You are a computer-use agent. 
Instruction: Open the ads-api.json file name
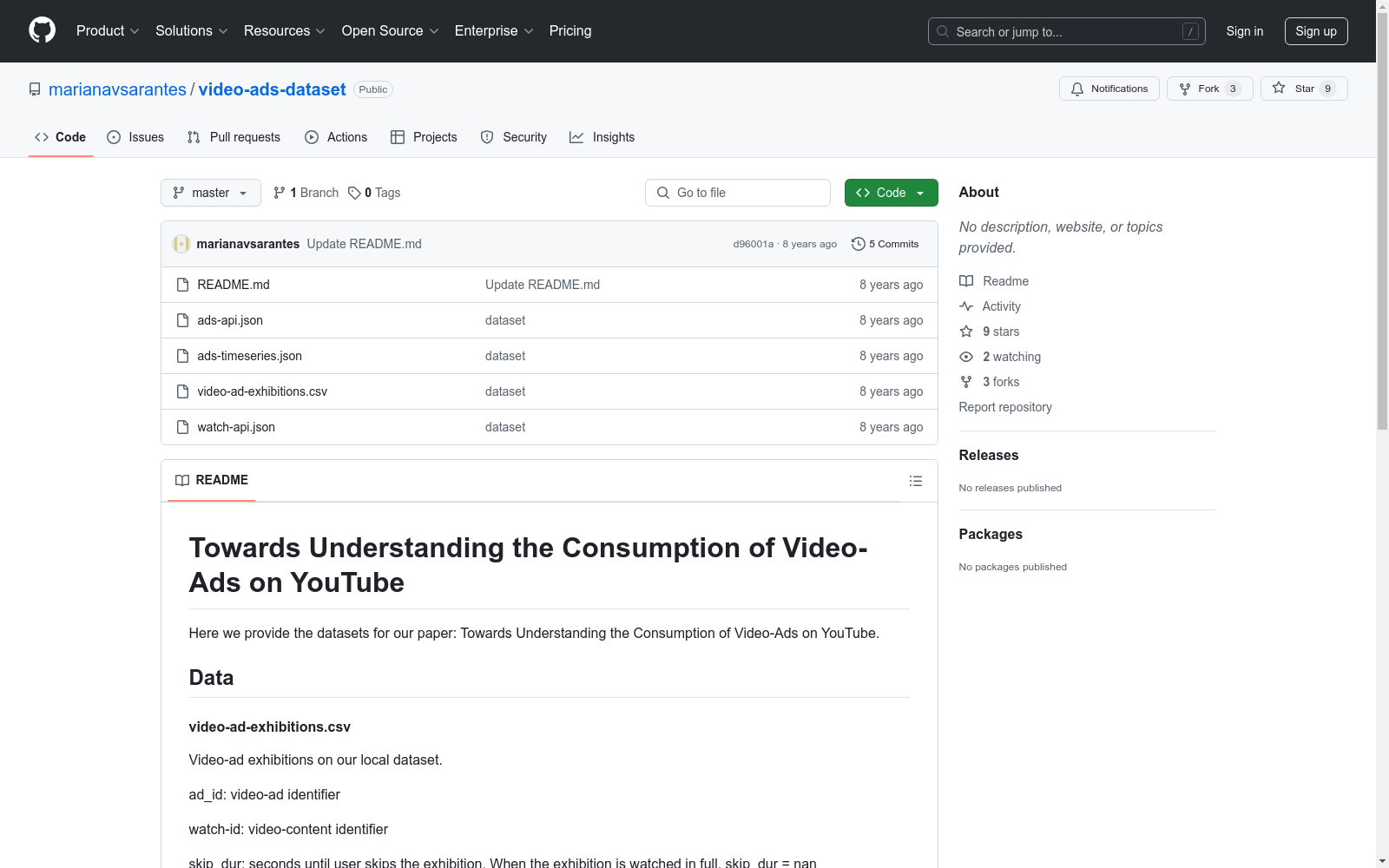[230, 320]
